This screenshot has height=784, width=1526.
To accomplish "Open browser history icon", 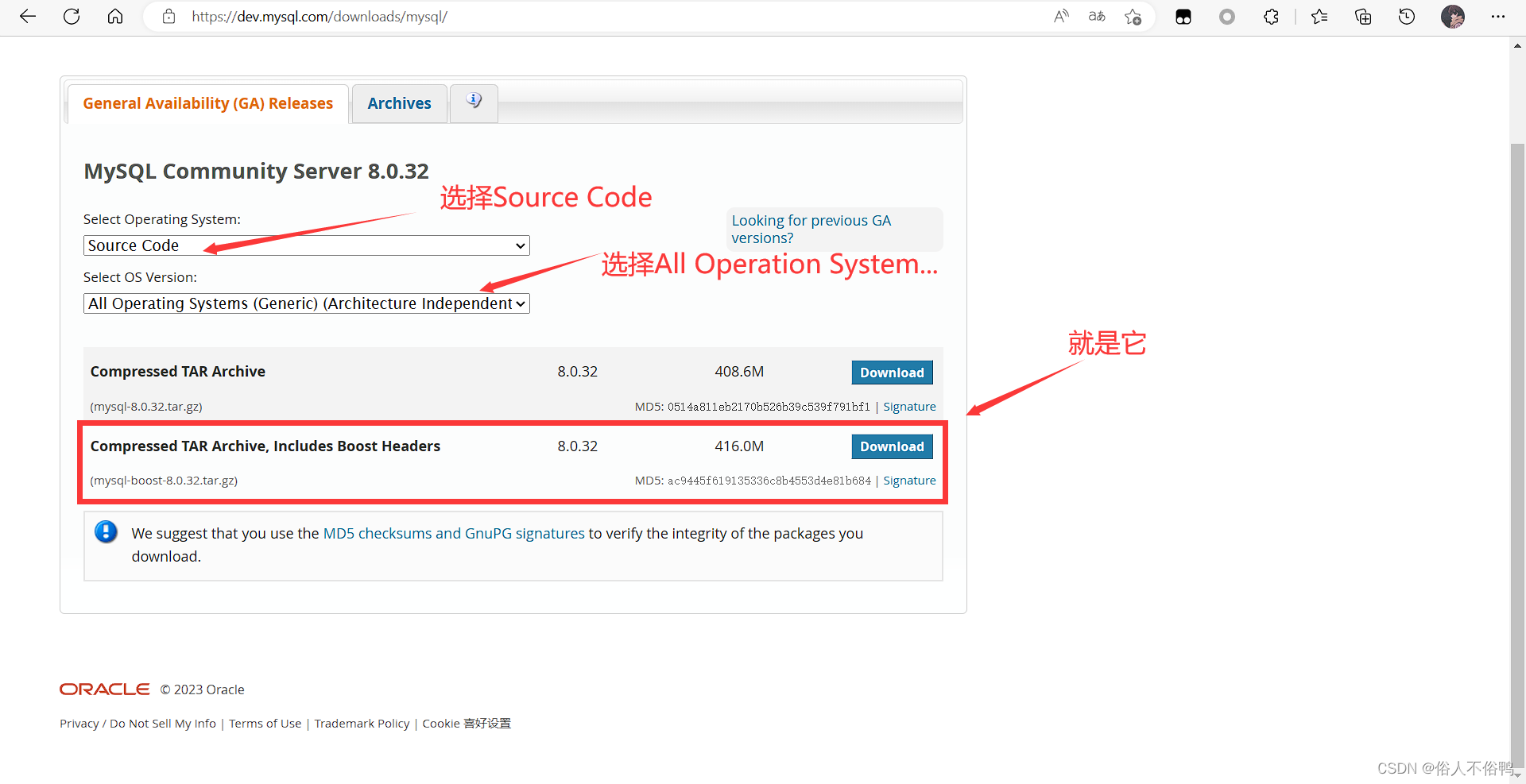I will click(x=1407, y=17).
